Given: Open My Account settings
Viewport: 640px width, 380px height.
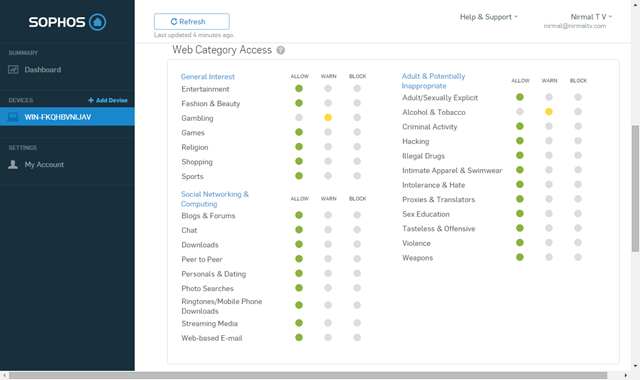Looking at the screenshot, I should (x=44, y=164).
